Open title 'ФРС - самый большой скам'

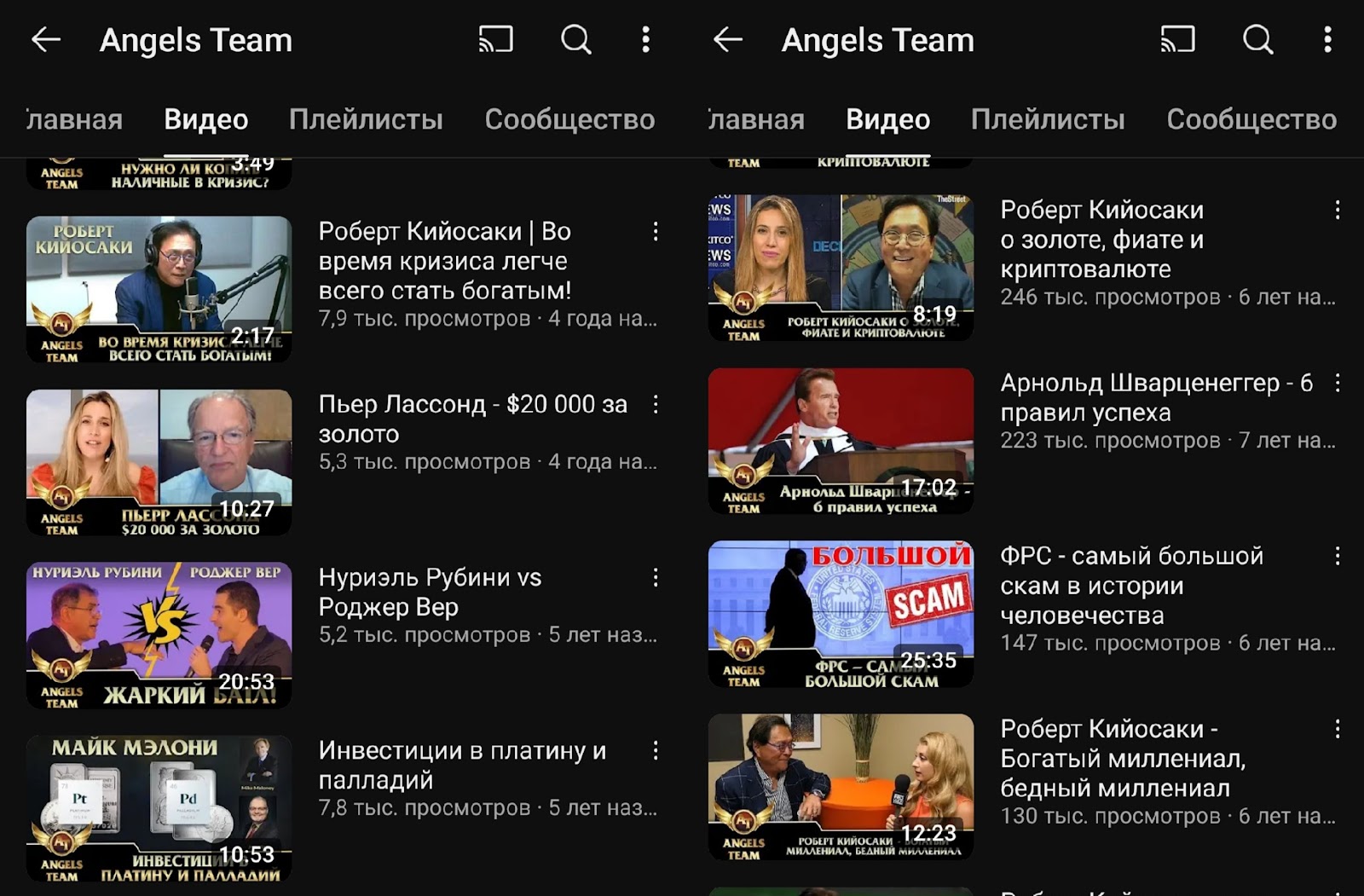tap(1132, 586)
